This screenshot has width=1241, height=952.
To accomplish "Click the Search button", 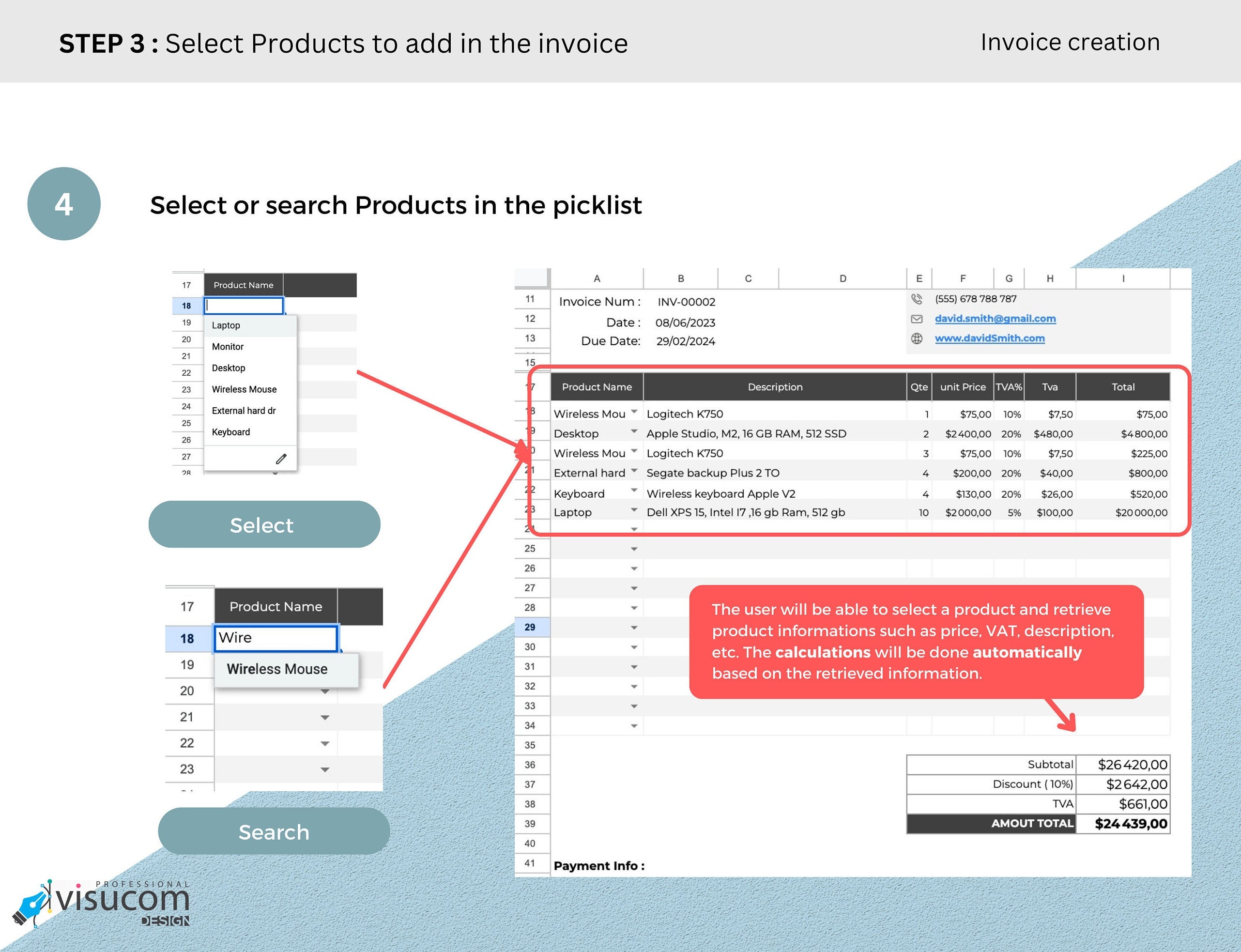I will pyautogui.click(x=274, y=832).
